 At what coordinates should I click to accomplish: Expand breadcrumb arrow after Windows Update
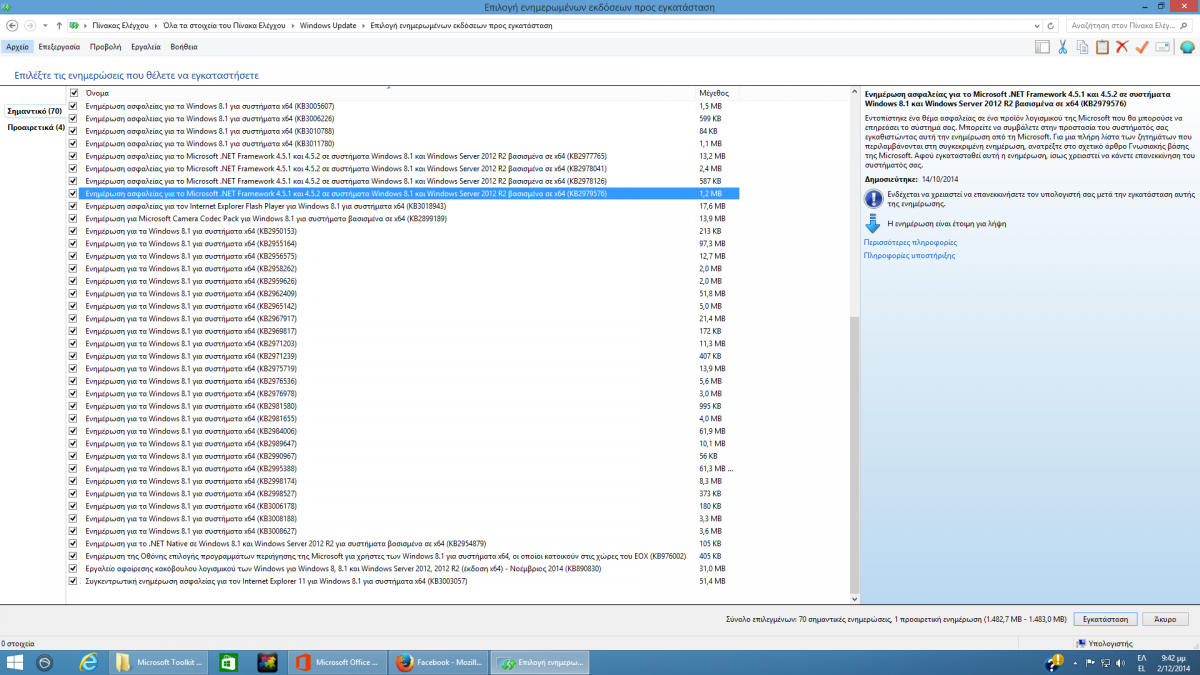pyautogui.click(x=361, y=24)
